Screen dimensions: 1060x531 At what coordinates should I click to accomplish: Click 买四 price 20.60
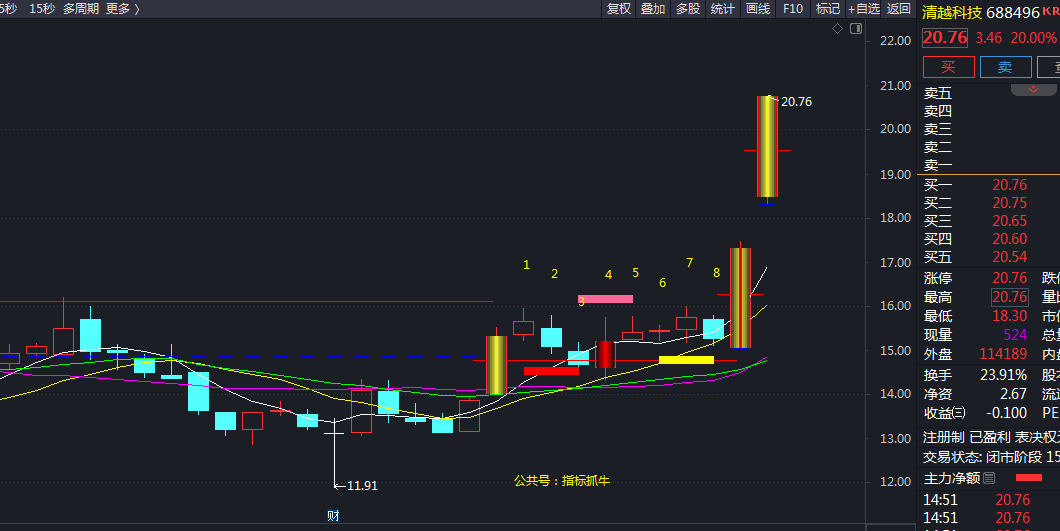1009,239
